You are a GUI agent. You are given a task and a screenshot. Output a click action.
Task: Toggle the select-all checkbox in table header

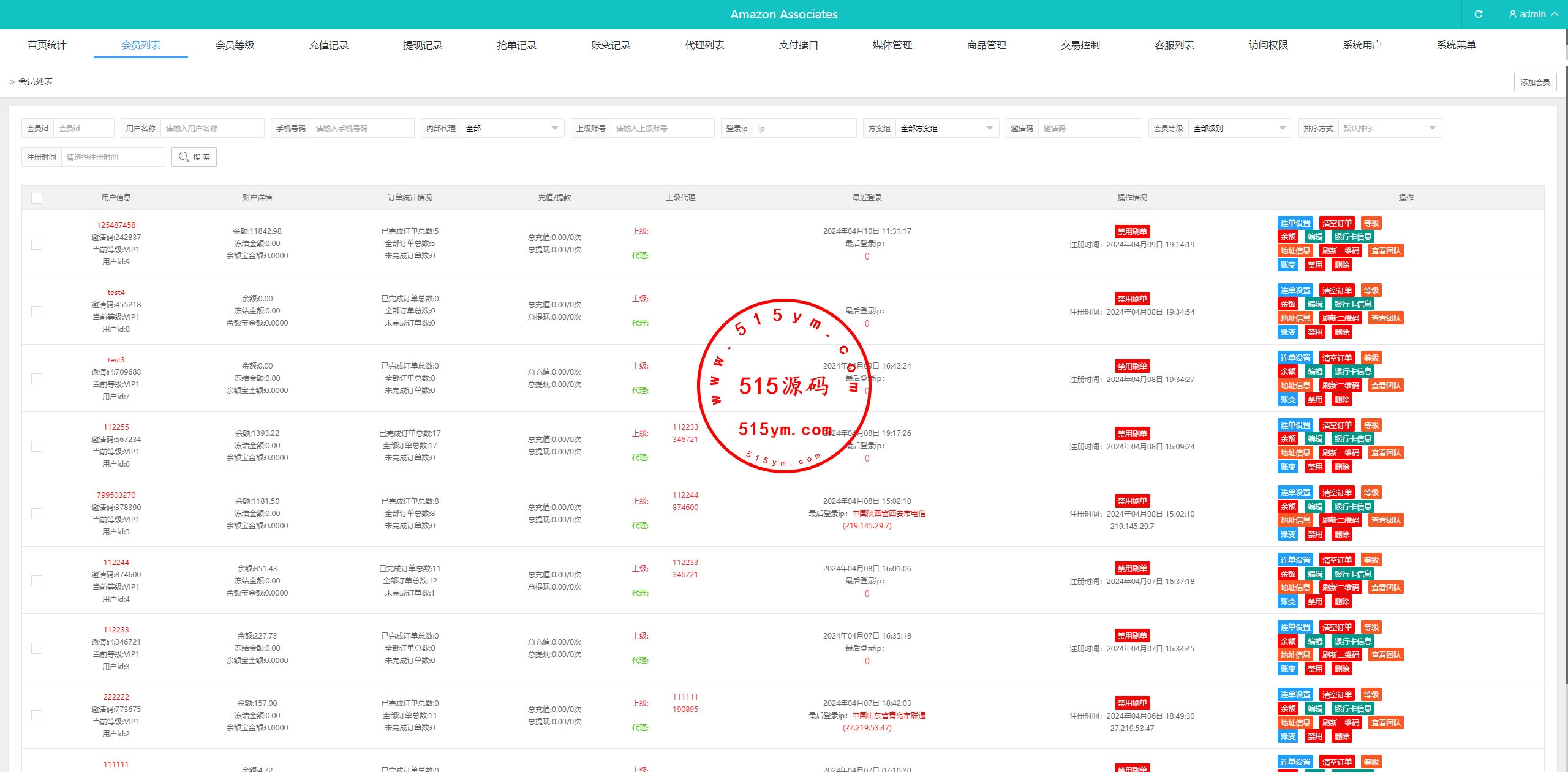pos(37,198)
